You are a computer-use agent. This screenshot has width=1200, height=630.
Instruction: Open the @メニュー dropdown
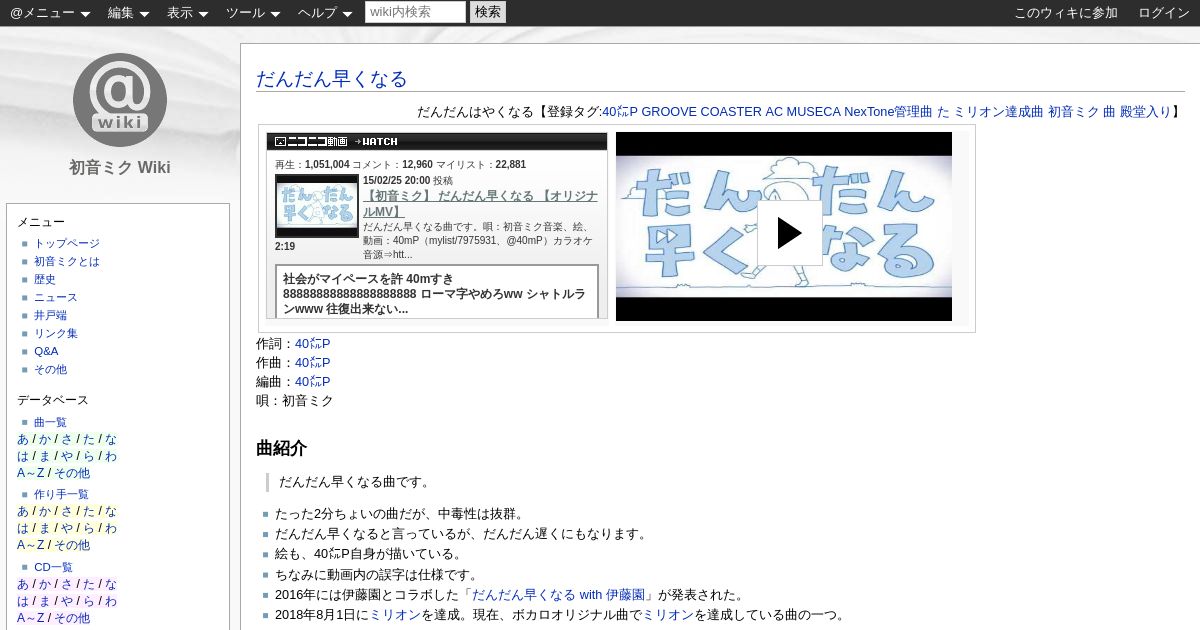pos(50,12)
